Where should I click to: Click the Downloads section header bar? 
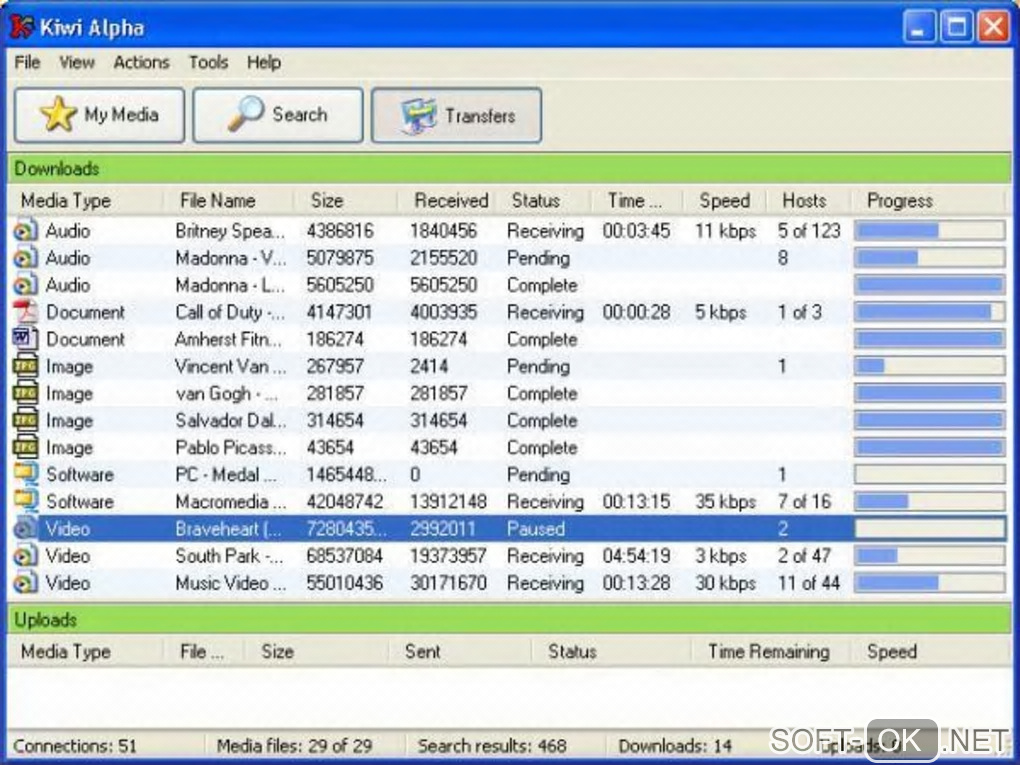pos(509,169)
